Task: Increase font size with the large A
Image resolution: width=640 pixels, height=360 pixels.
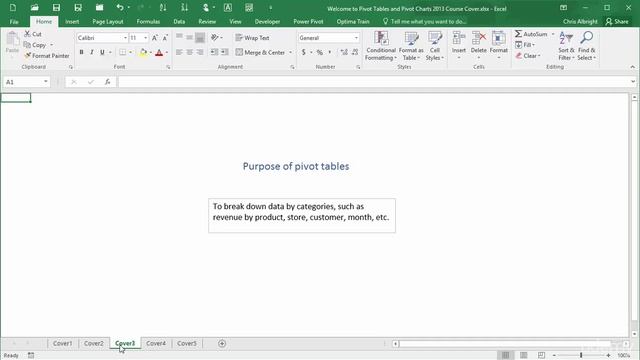Action: [155, 38]
